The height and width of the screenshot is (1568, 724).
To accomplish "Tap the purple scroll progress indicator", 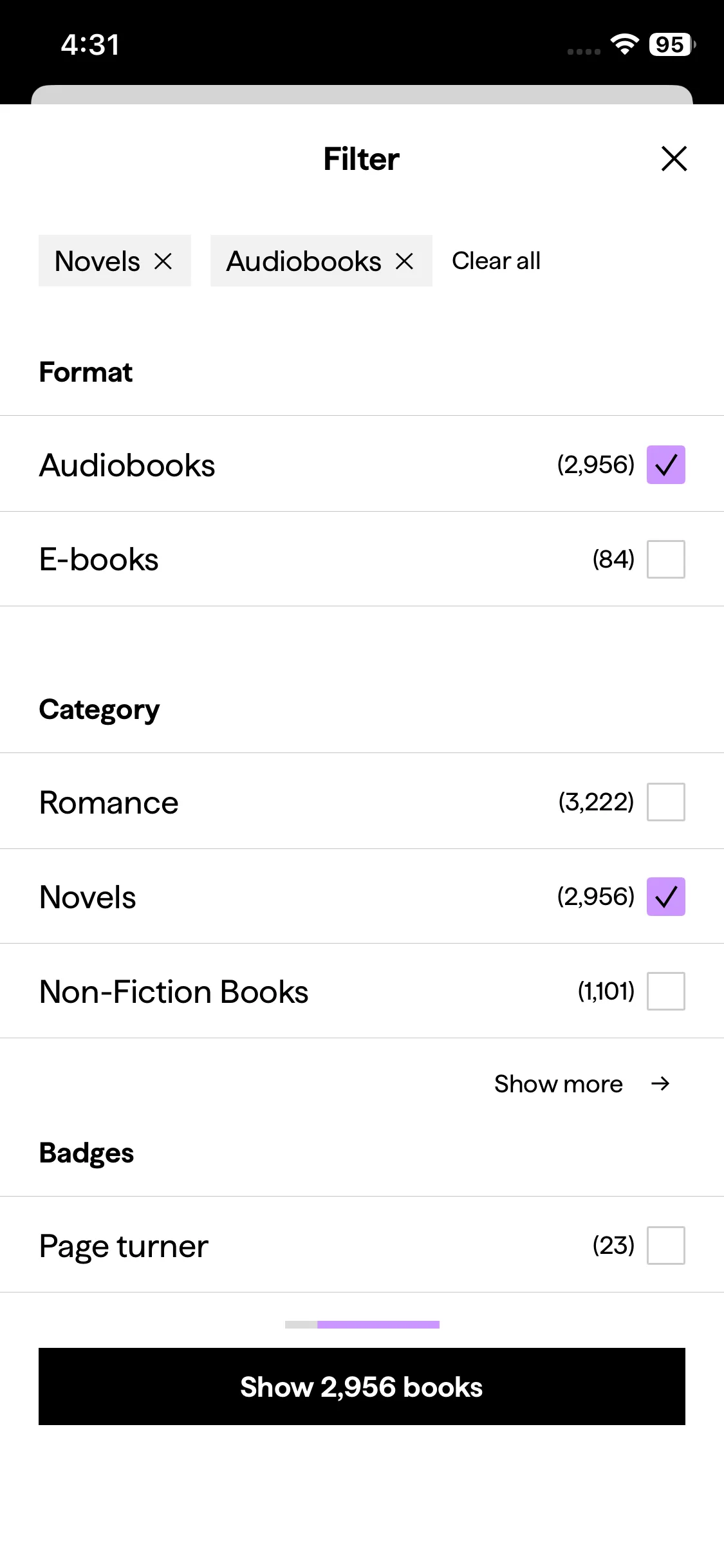I will (x=378, y=1325).
